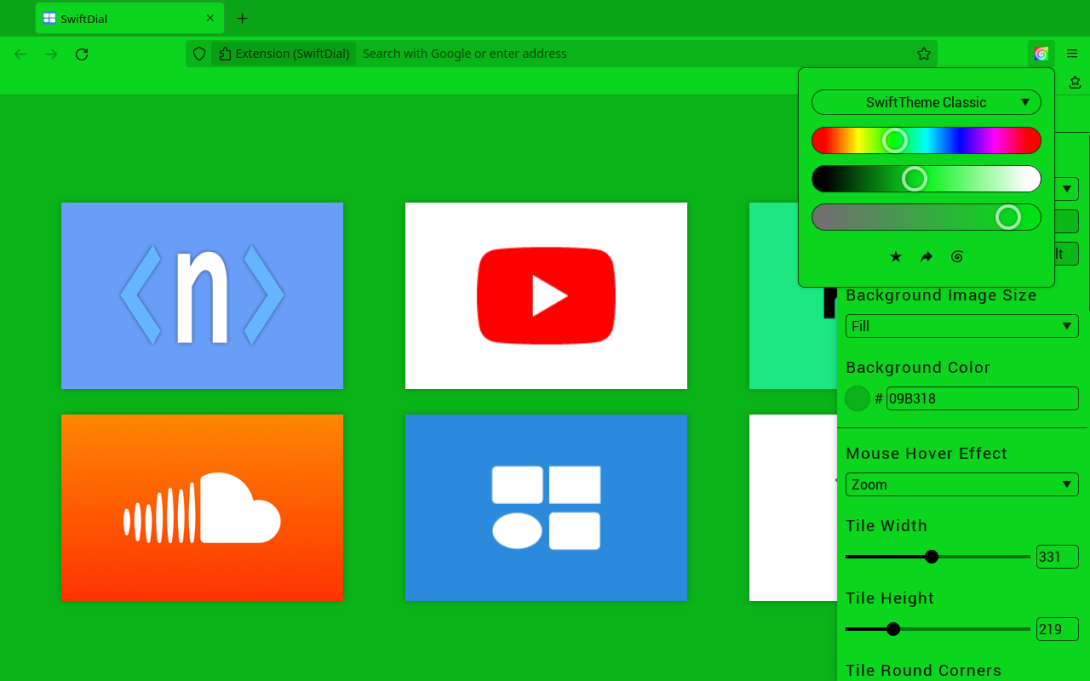The image size is (1090, 681).
Task: Adjust the Tile Width slider
Action: 937,557
